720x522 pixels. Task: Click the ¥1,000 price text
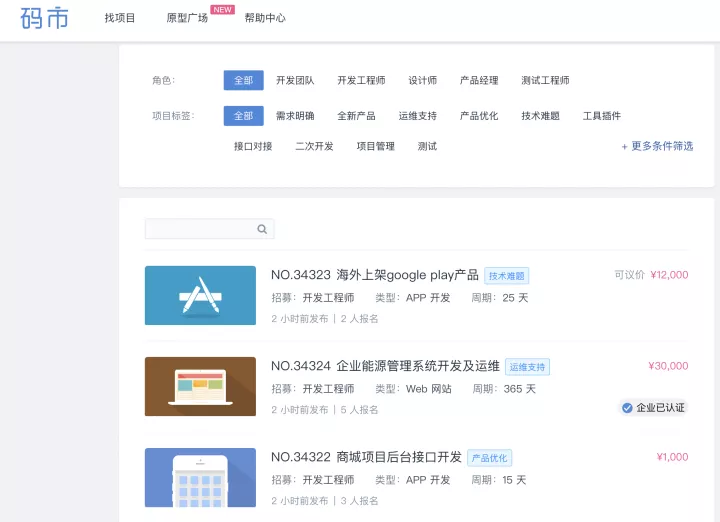[672, 457]
